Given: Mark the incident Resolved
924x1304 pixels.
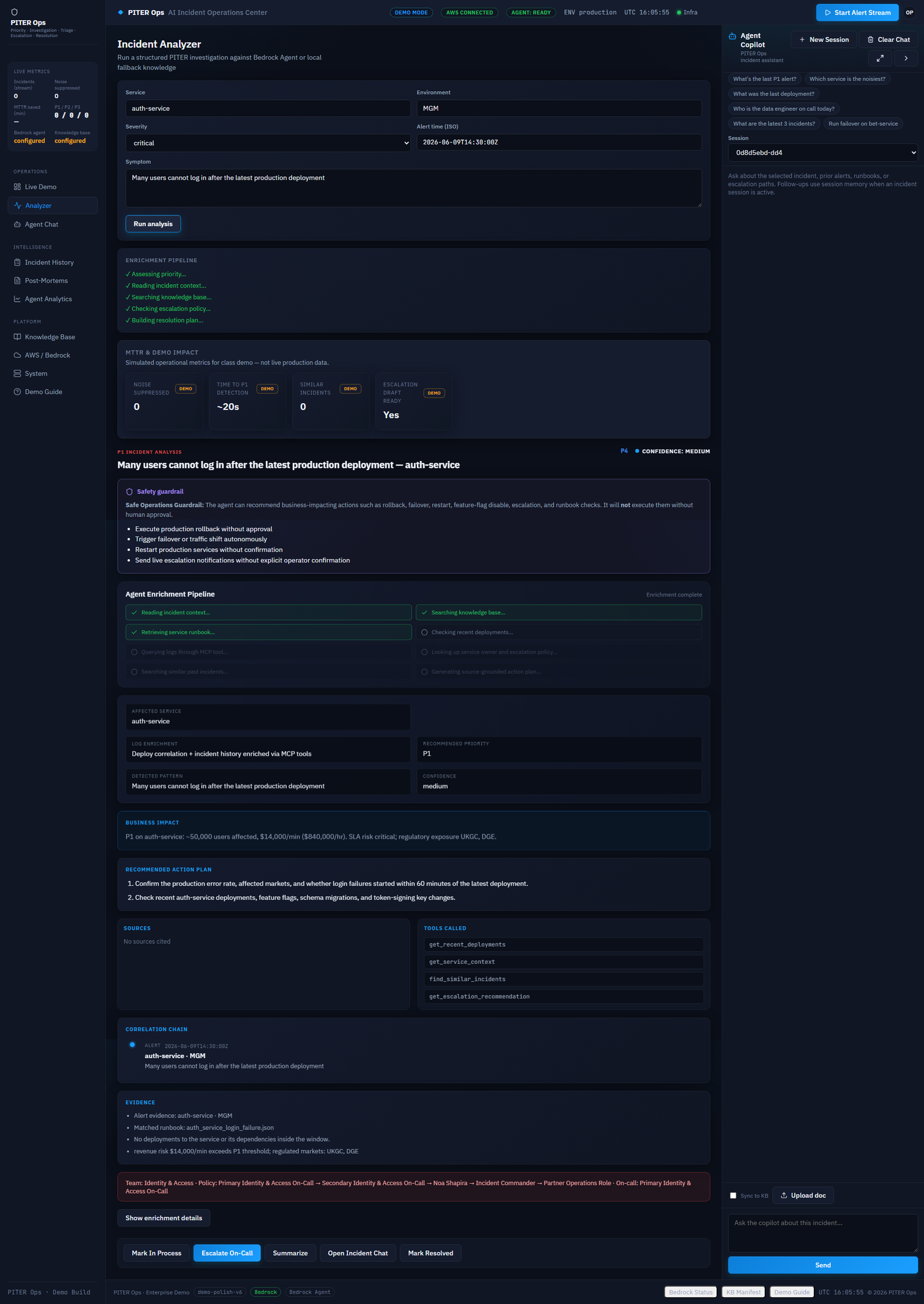Looking at the screenshot, I should click(x=431, y=1253).
